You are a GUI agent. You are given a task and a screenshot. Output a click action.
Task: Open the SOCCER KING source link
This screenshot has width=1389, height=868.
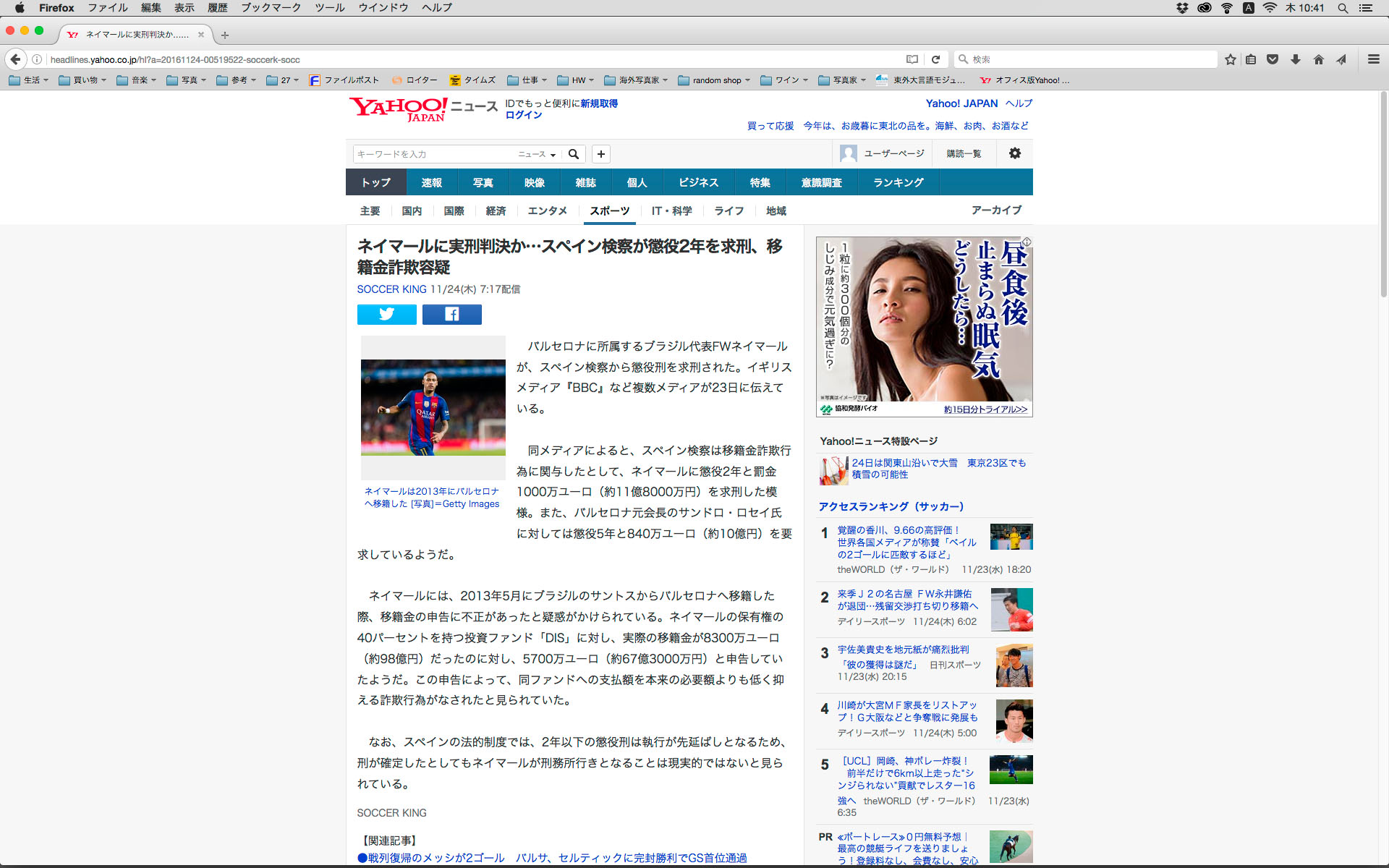[x=391, y=289]
